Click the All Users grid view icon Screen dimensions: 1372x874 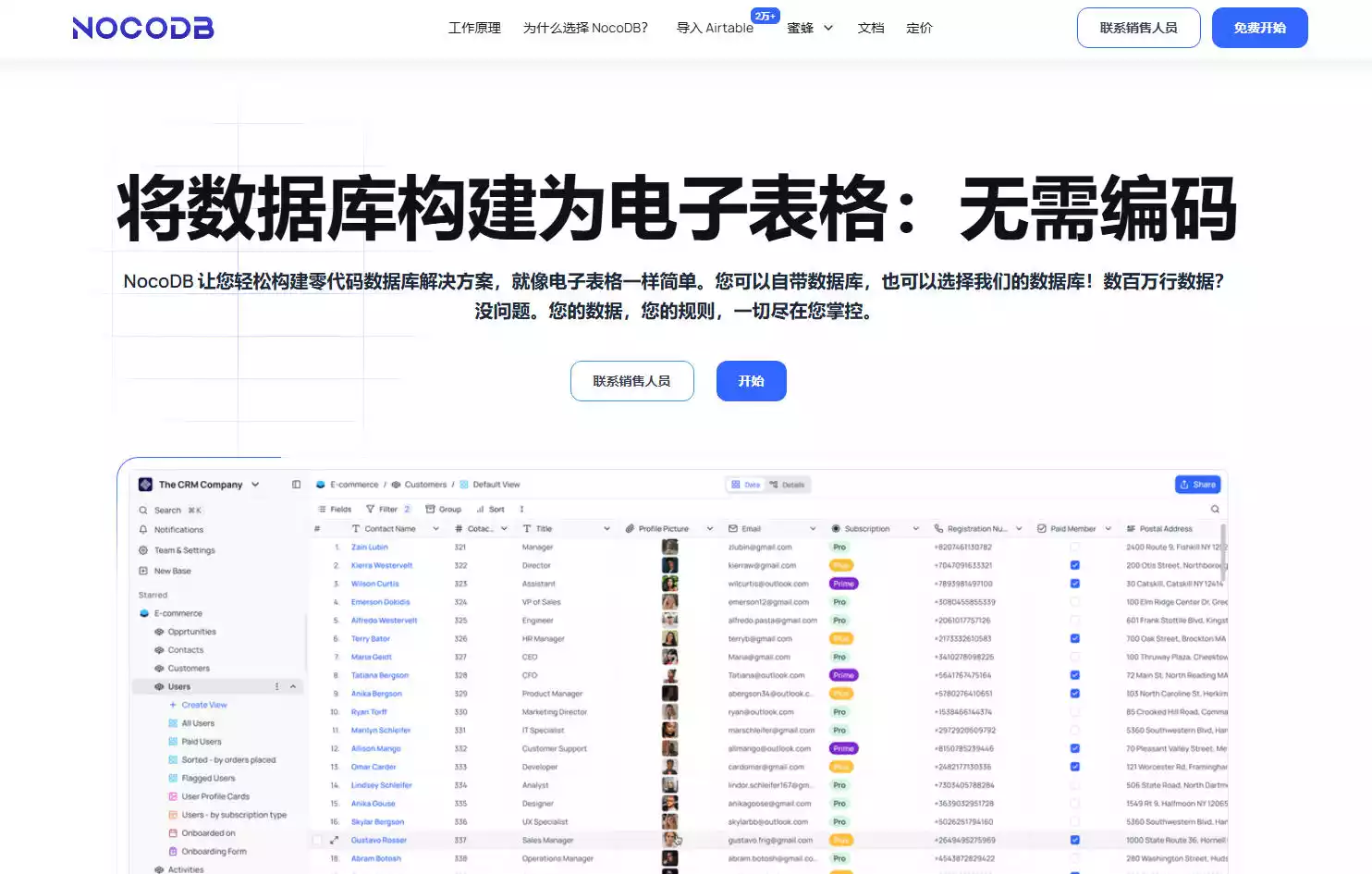click(x=173, y=723)
